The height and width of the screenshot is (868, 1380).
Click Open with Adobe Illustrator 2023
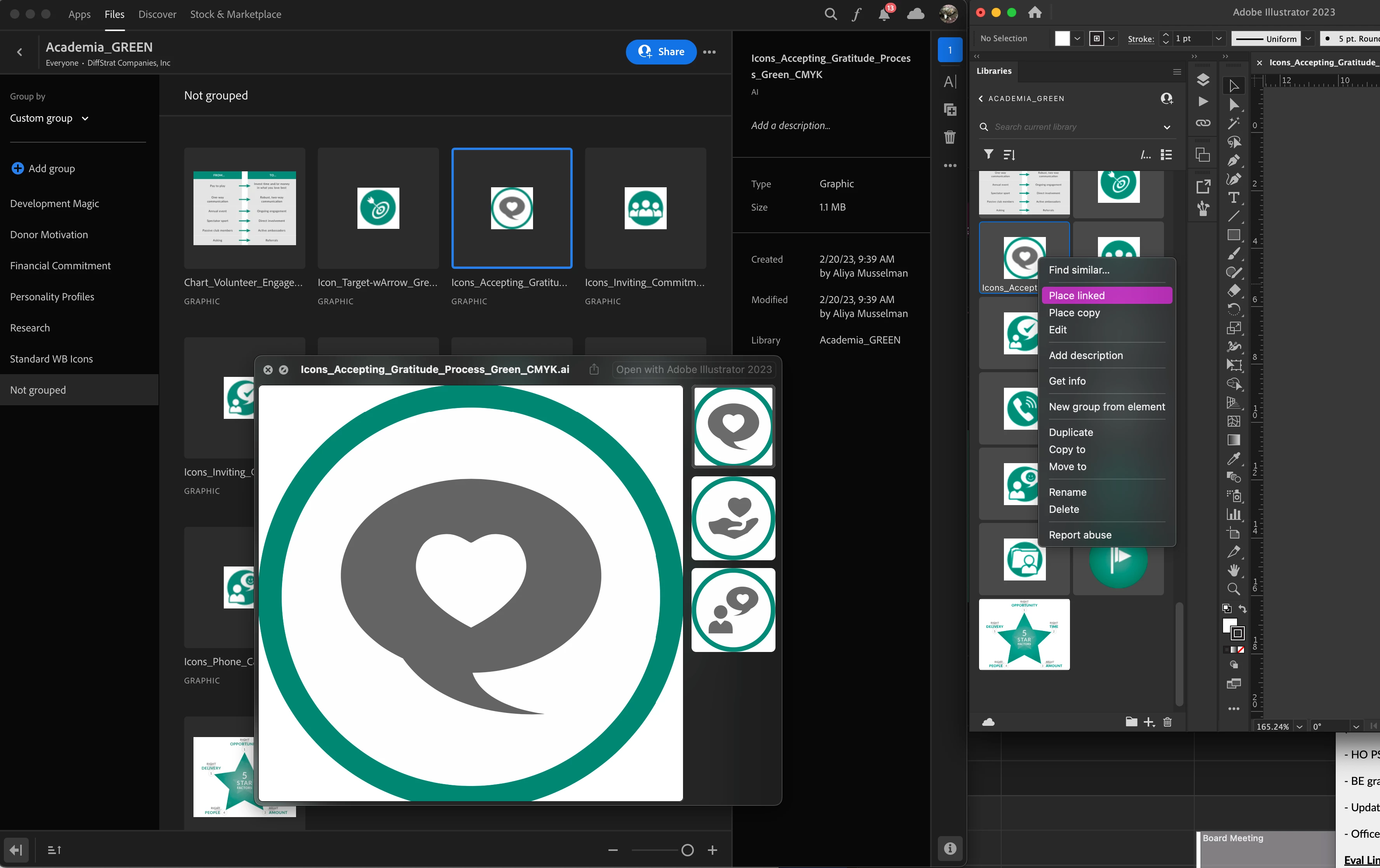[x=693, y=369]
